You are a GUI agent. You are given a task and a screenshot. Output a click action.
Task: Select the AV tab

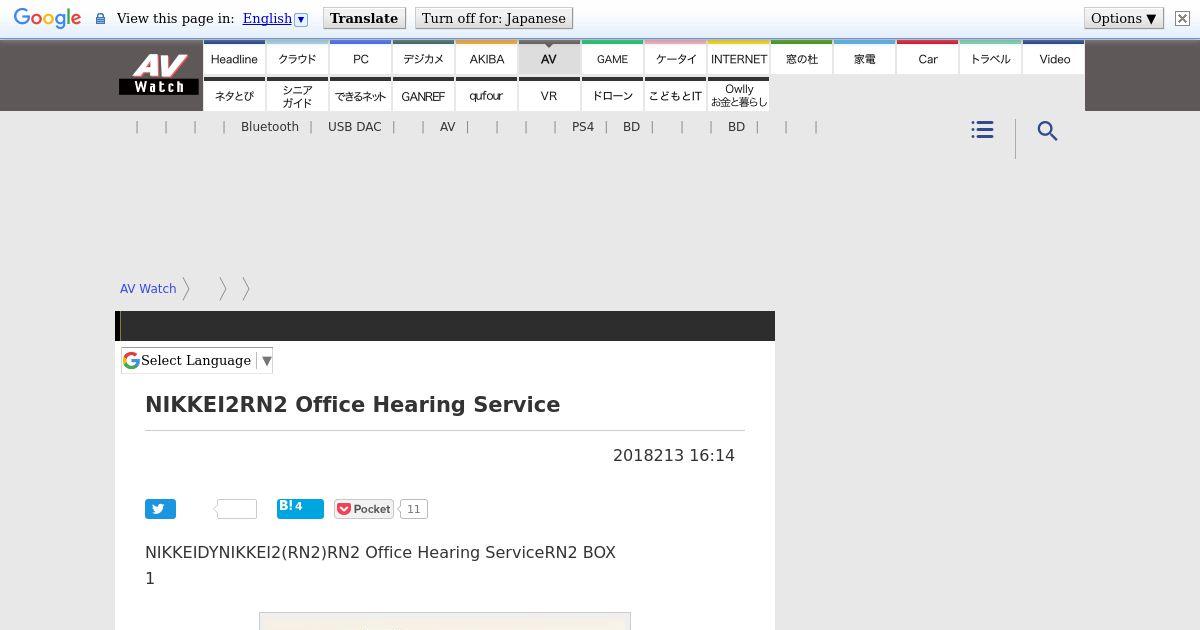[549, 59]
